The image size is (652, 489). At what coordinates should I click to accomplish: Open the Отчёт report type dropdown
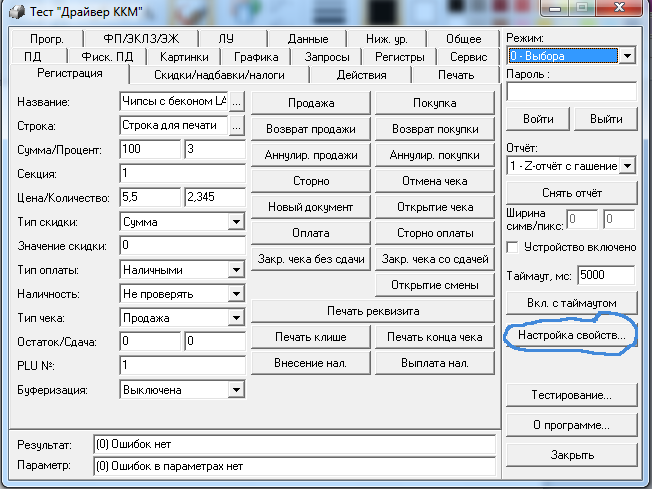tap(627, 166)
